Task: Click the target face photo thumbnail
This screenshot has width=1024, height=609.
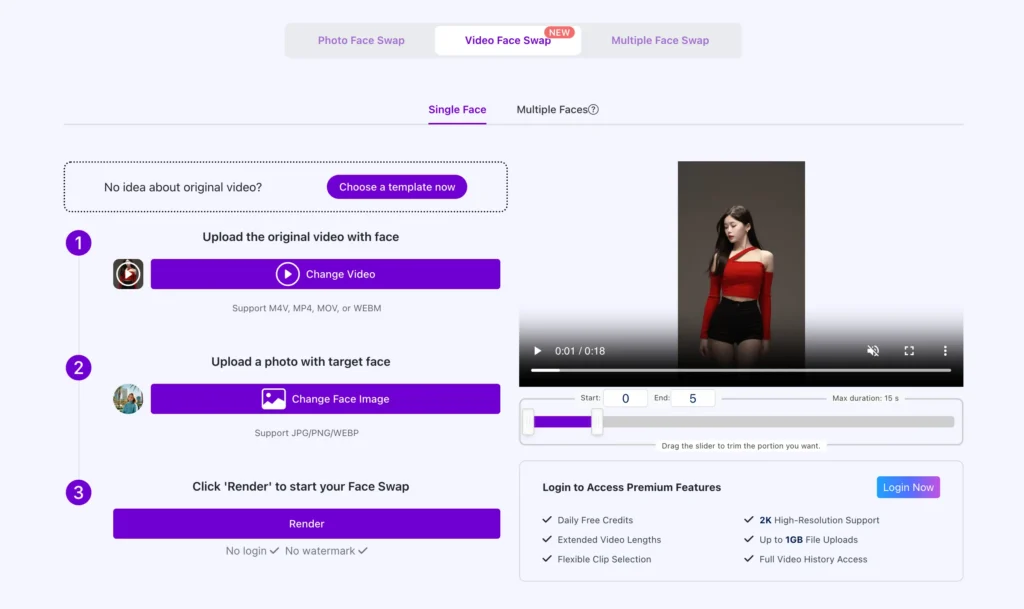Action: click(128, 399)
